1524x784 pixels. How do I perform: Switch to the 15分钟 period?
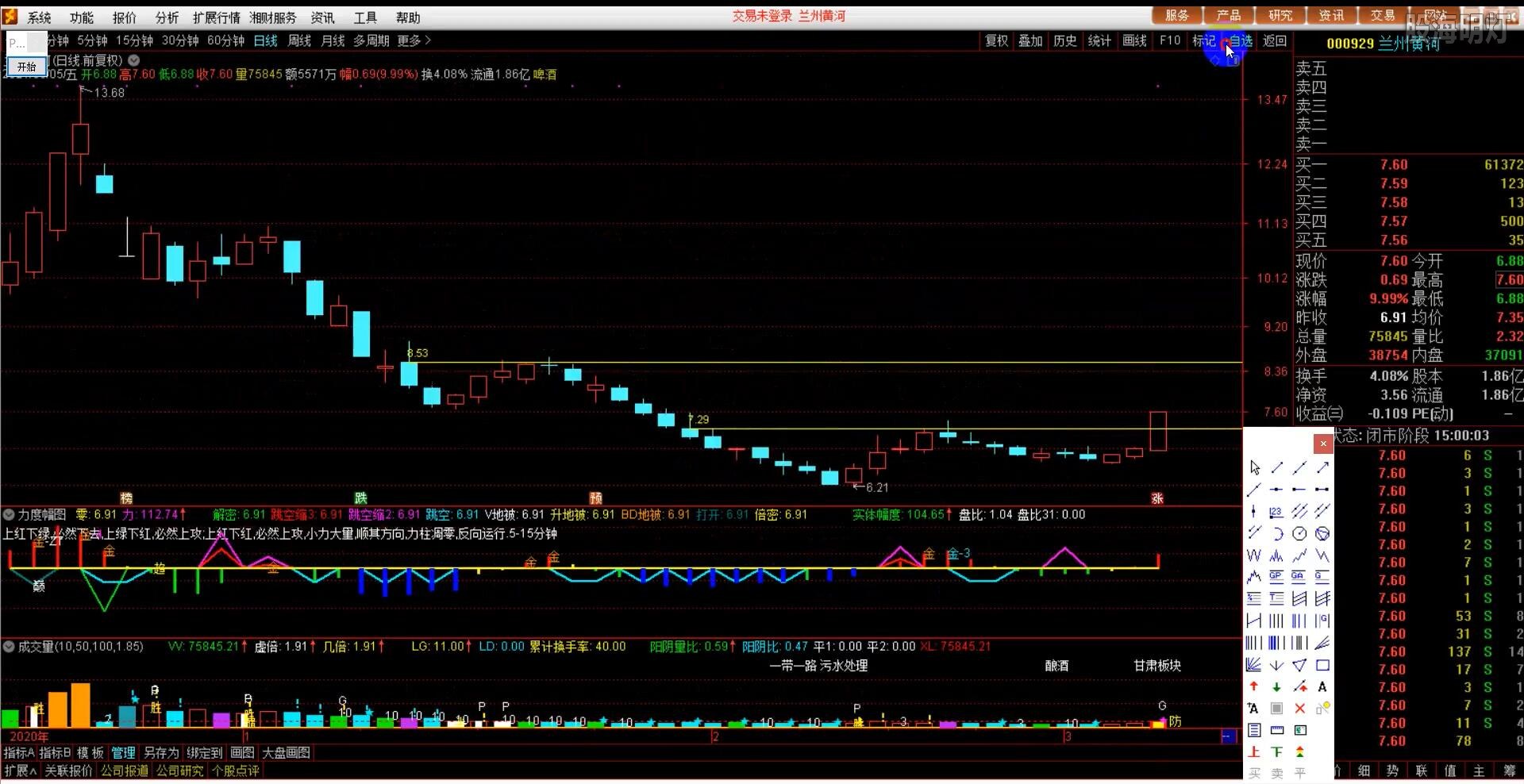point(134,40)
